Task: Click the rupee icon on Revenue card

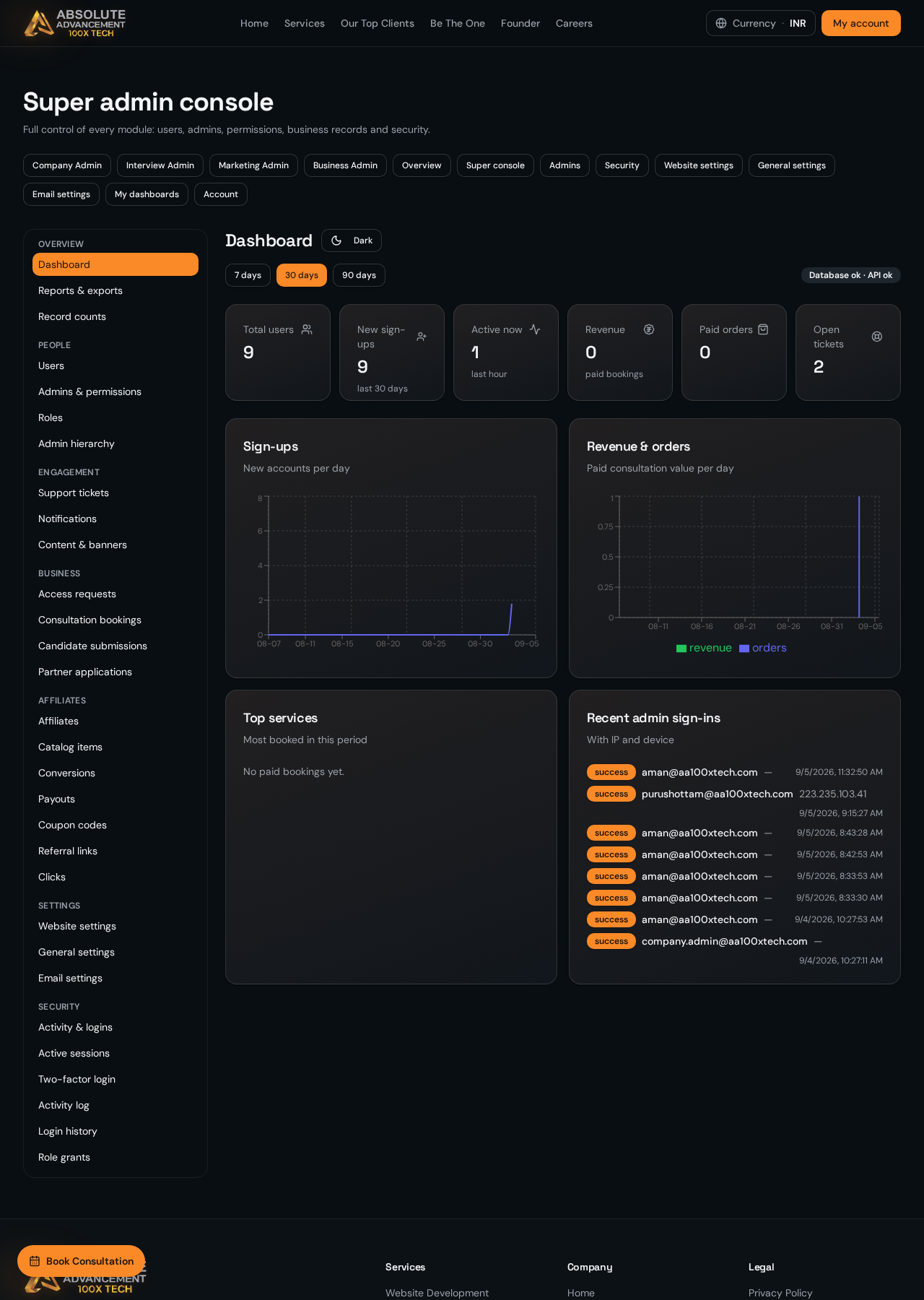Action: pos(649,329)
